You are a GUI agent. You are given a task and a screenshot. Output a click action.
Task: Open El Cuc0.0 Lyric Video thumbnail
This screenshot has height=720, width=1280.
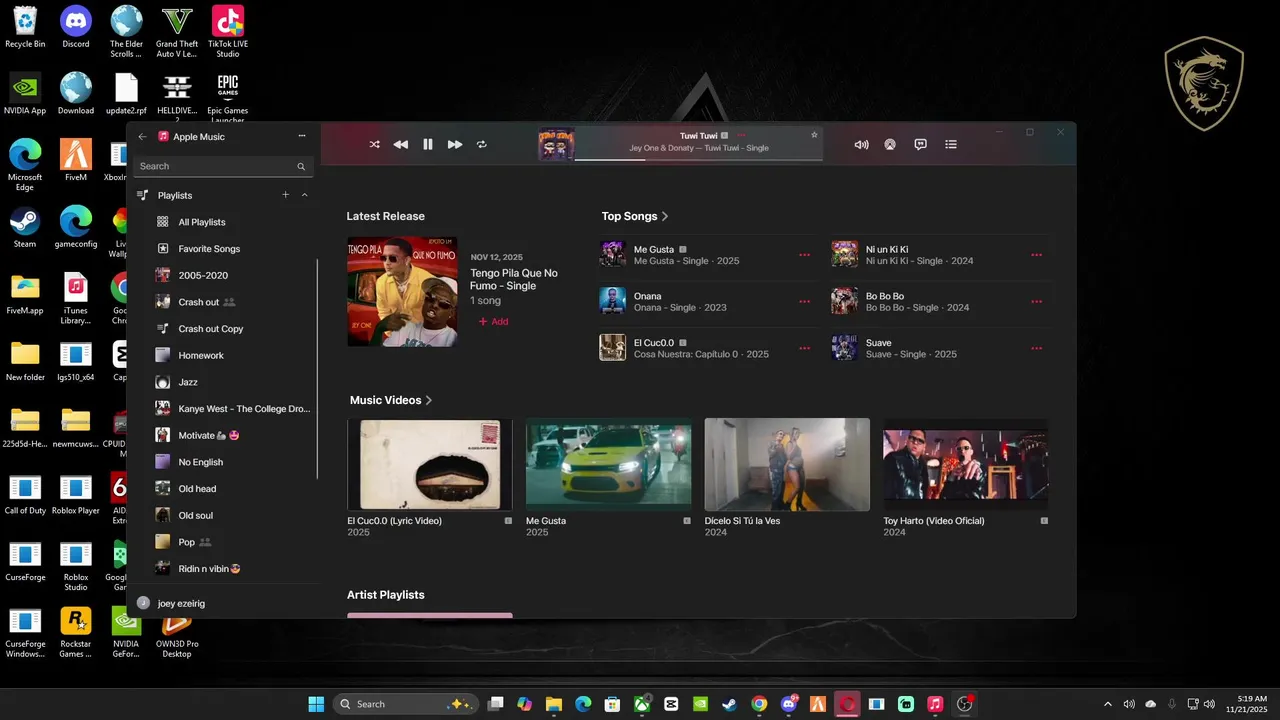(x=430, y=465)
